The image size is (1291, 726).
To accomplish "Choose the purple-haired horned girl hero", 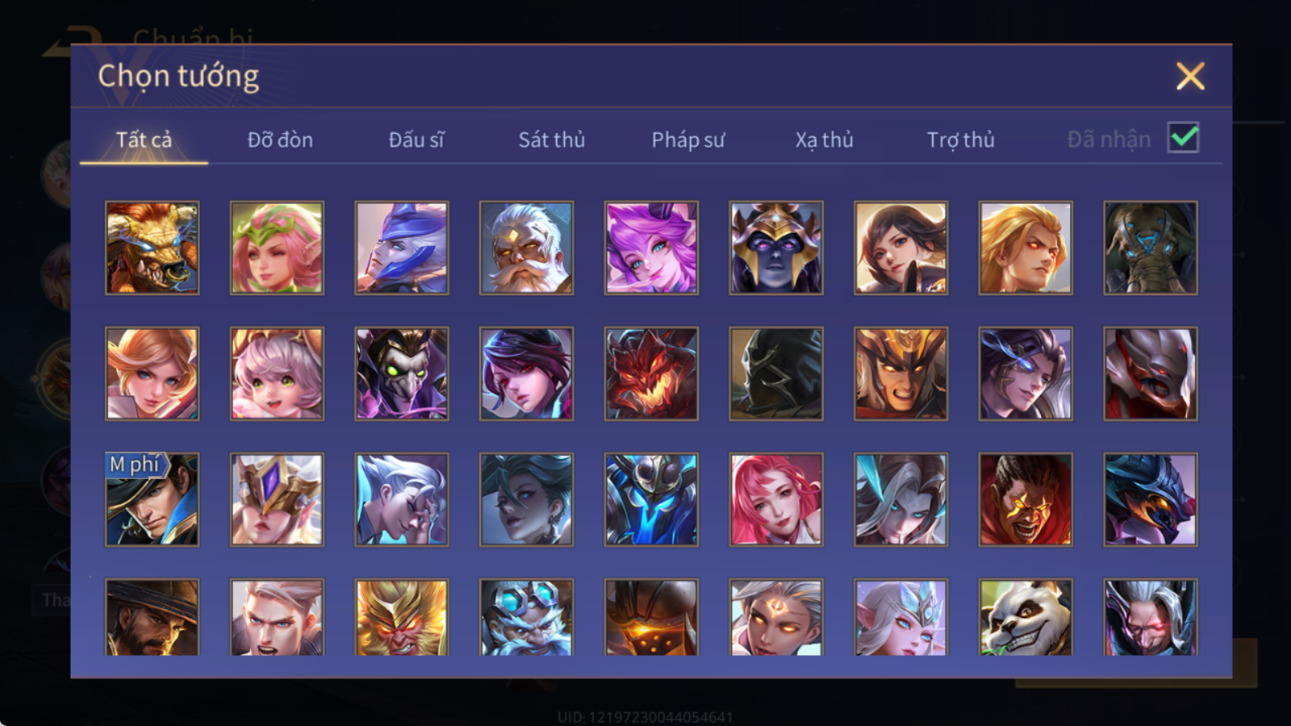I will 651,248.
